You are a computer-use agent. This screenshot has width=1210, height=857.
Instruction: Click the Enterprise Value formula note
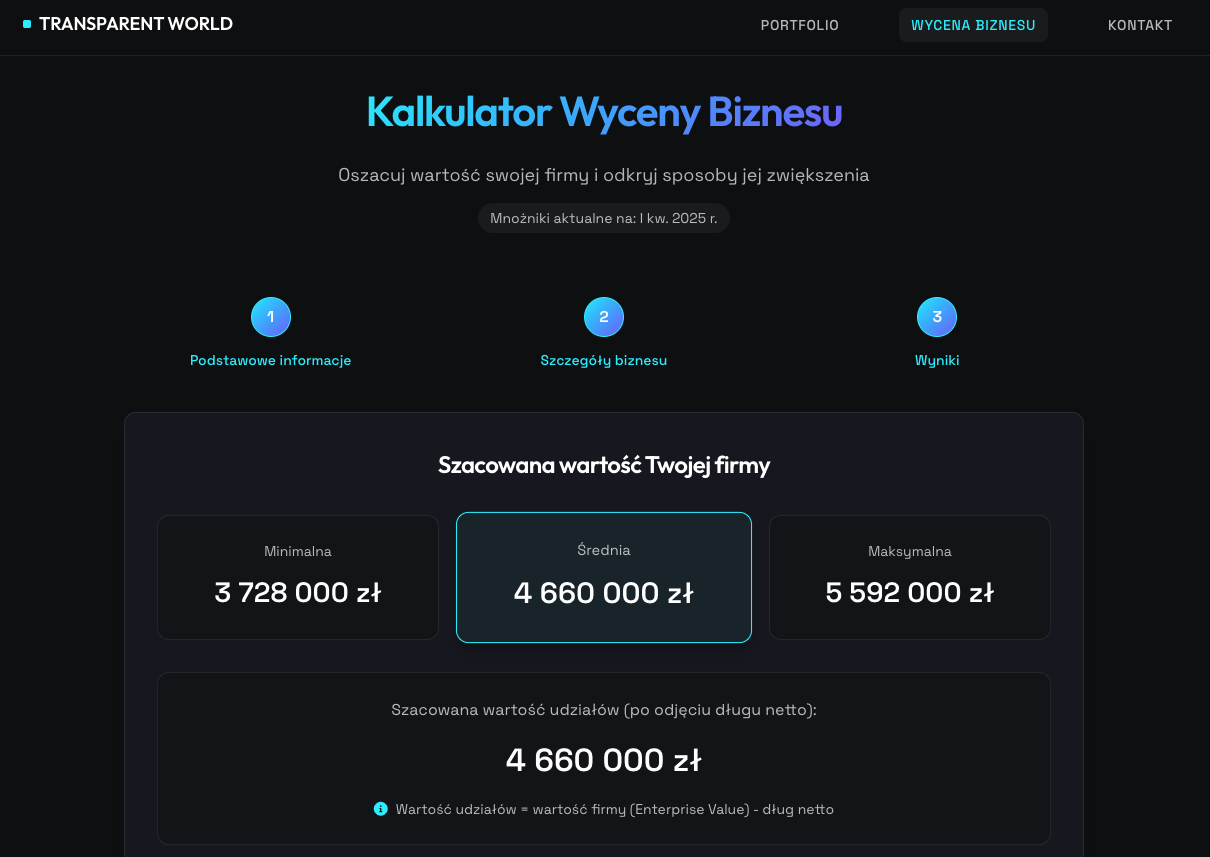point(614,809)
